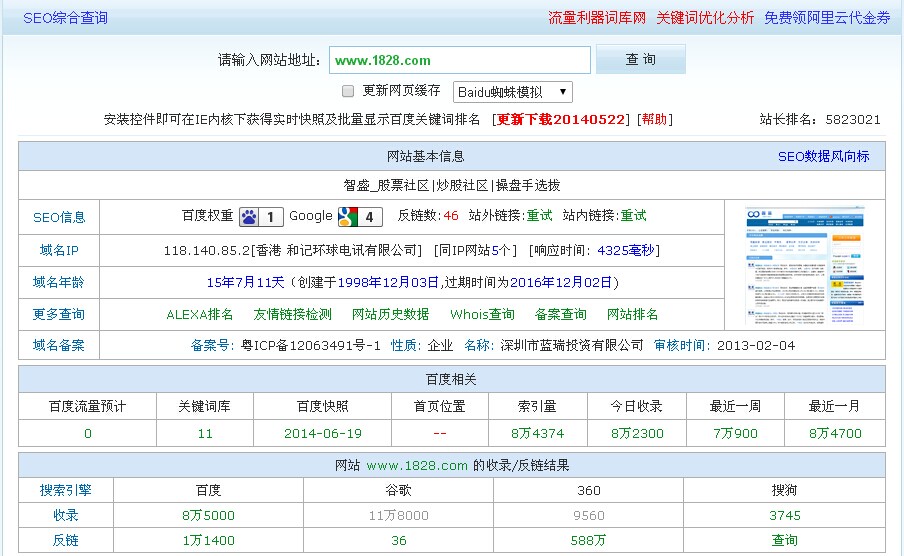
Task: Click the Baidu paw weight icon
Action: coord(261,217)
